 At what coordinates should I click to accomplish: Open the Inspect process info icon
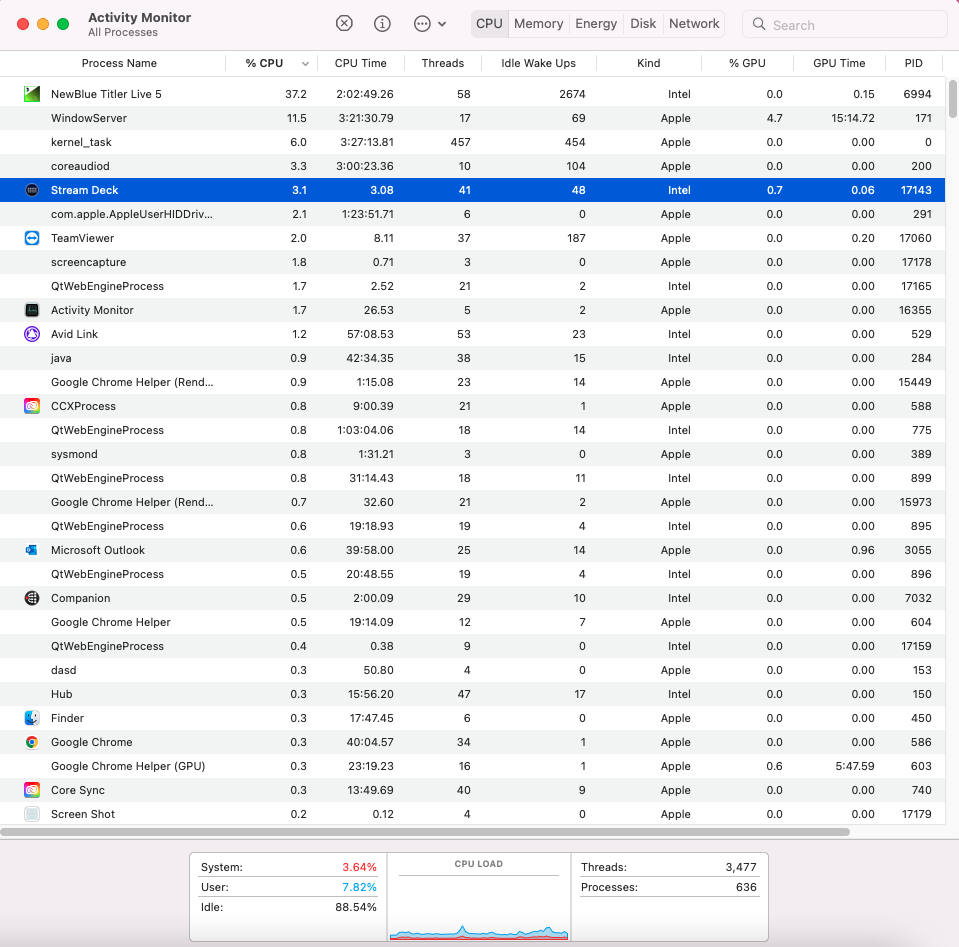tap(382, 23)
